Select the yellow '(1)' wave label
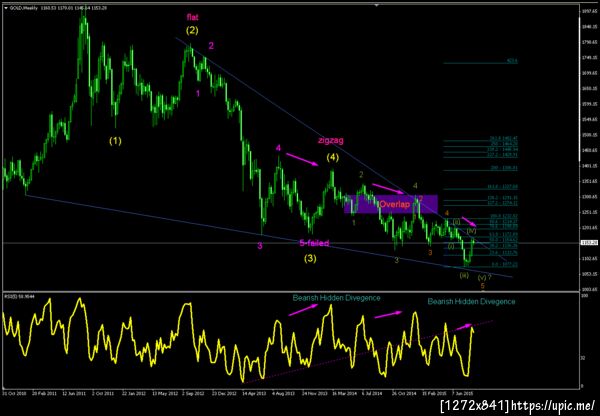Viewport: 600px width, 416px height. click(x=115, y=141)
